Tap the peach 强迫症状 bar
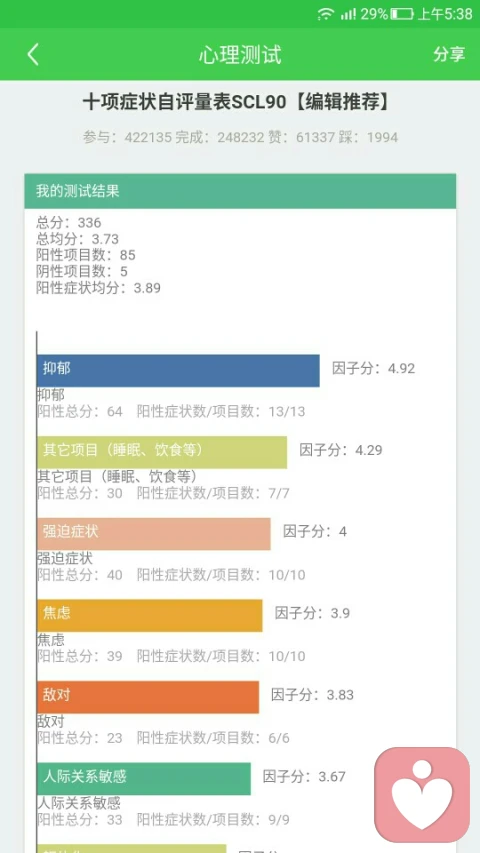 coord(153,533)
